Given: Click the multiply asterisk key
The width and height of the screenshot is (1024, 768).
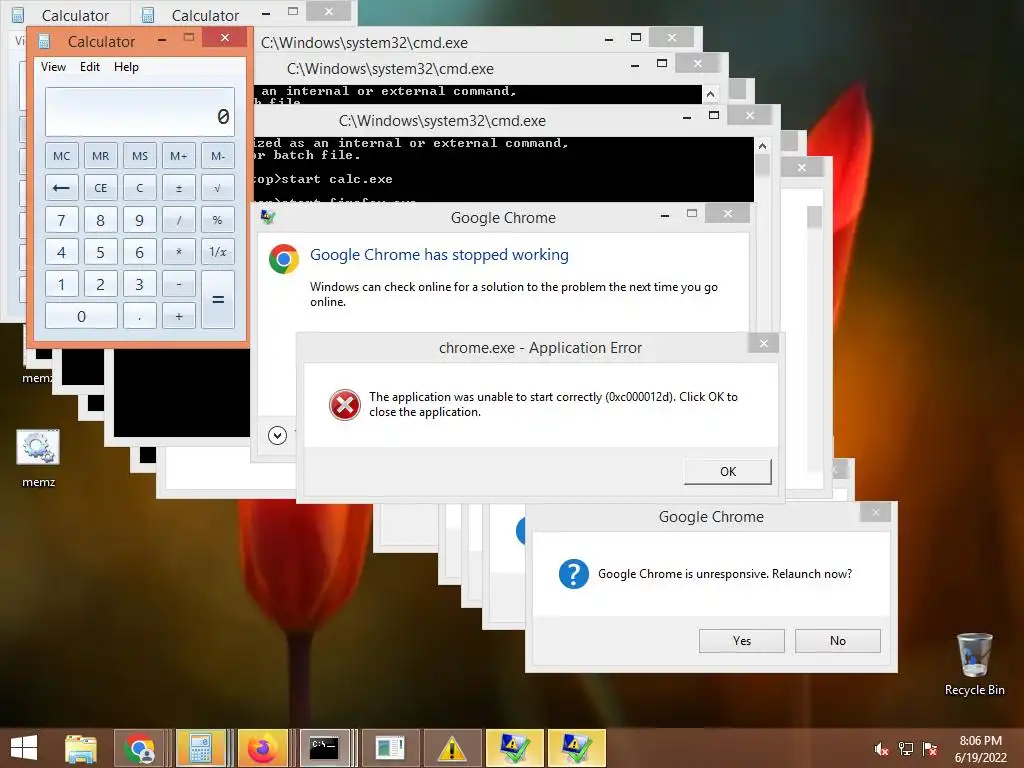Looking at the screenshot, I should click(178, 251).
